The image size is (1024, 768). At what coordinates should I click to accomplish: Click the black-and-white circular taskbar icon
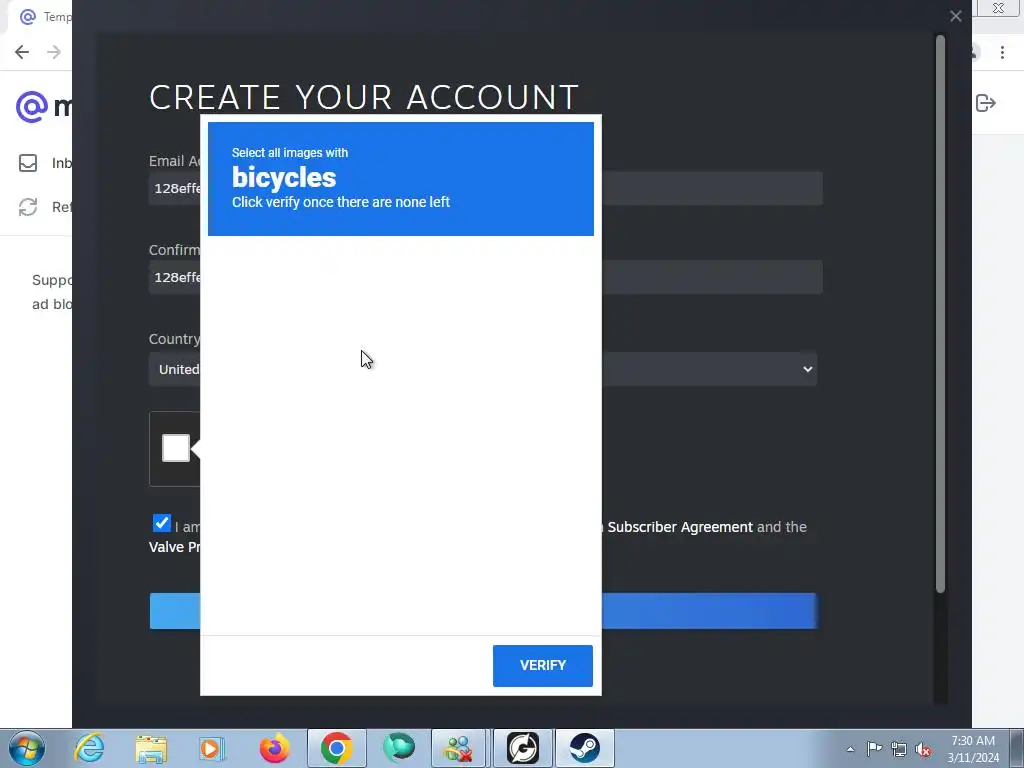522,748
